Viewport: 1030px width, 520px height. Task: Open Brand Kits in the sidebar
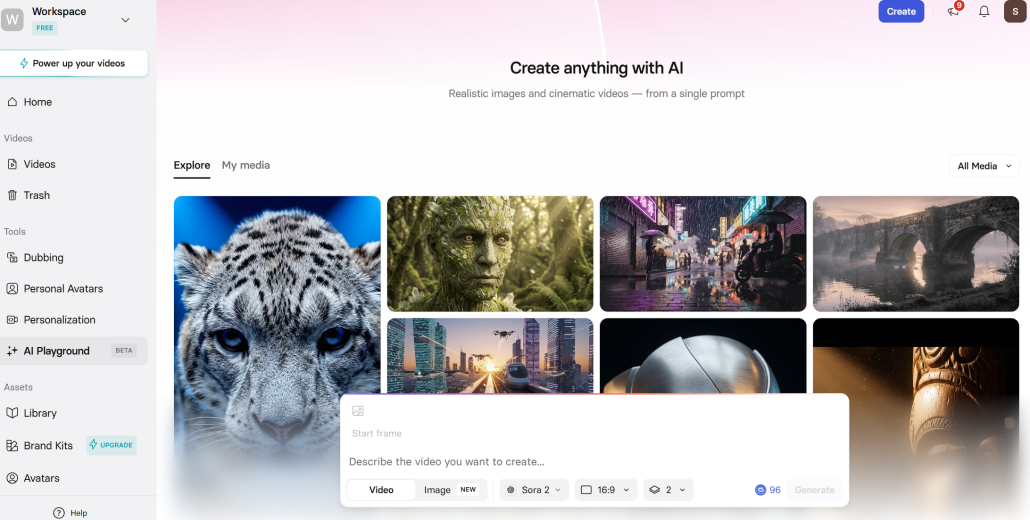(x=48, y=446)
